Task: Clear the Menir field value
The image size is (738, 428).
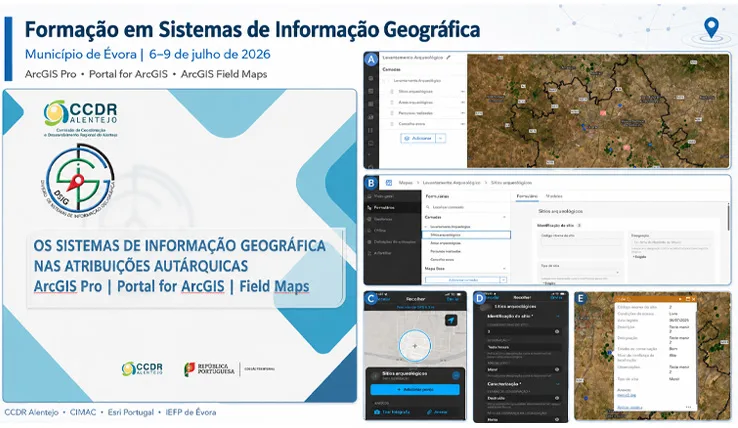Action: coord(557,370)
